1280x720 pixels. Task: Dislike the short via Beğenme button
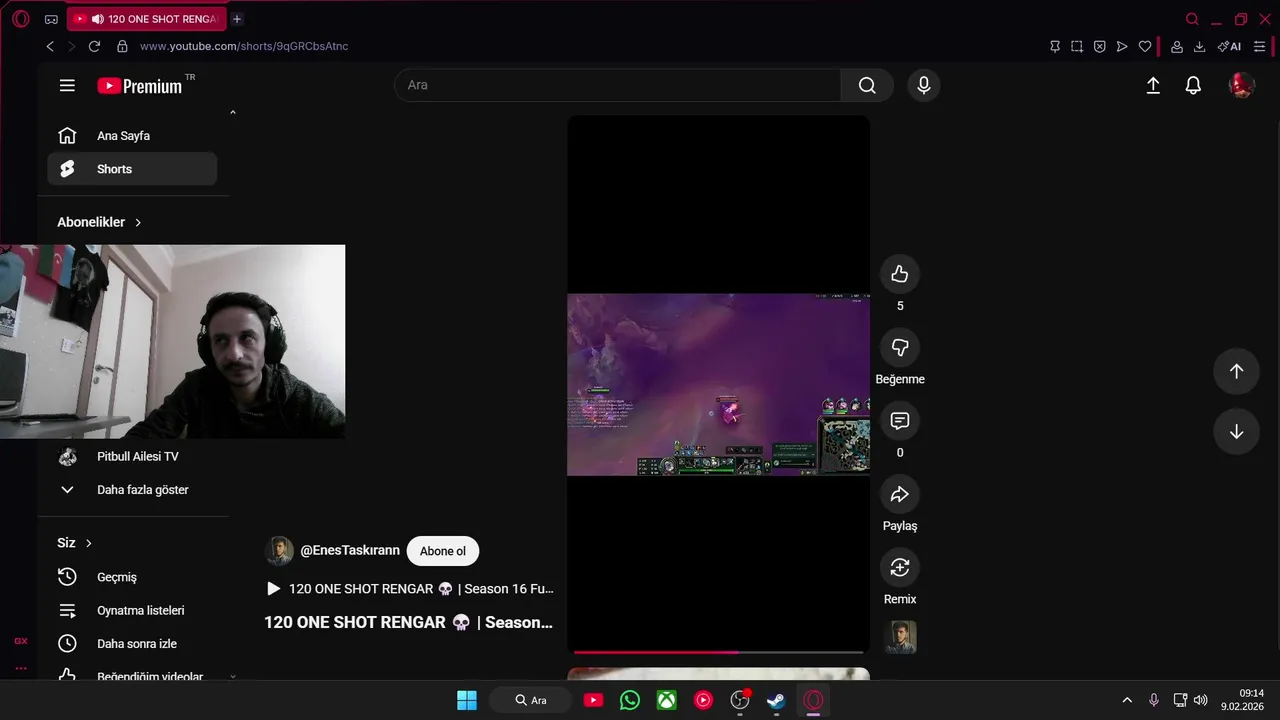[900, 347]
